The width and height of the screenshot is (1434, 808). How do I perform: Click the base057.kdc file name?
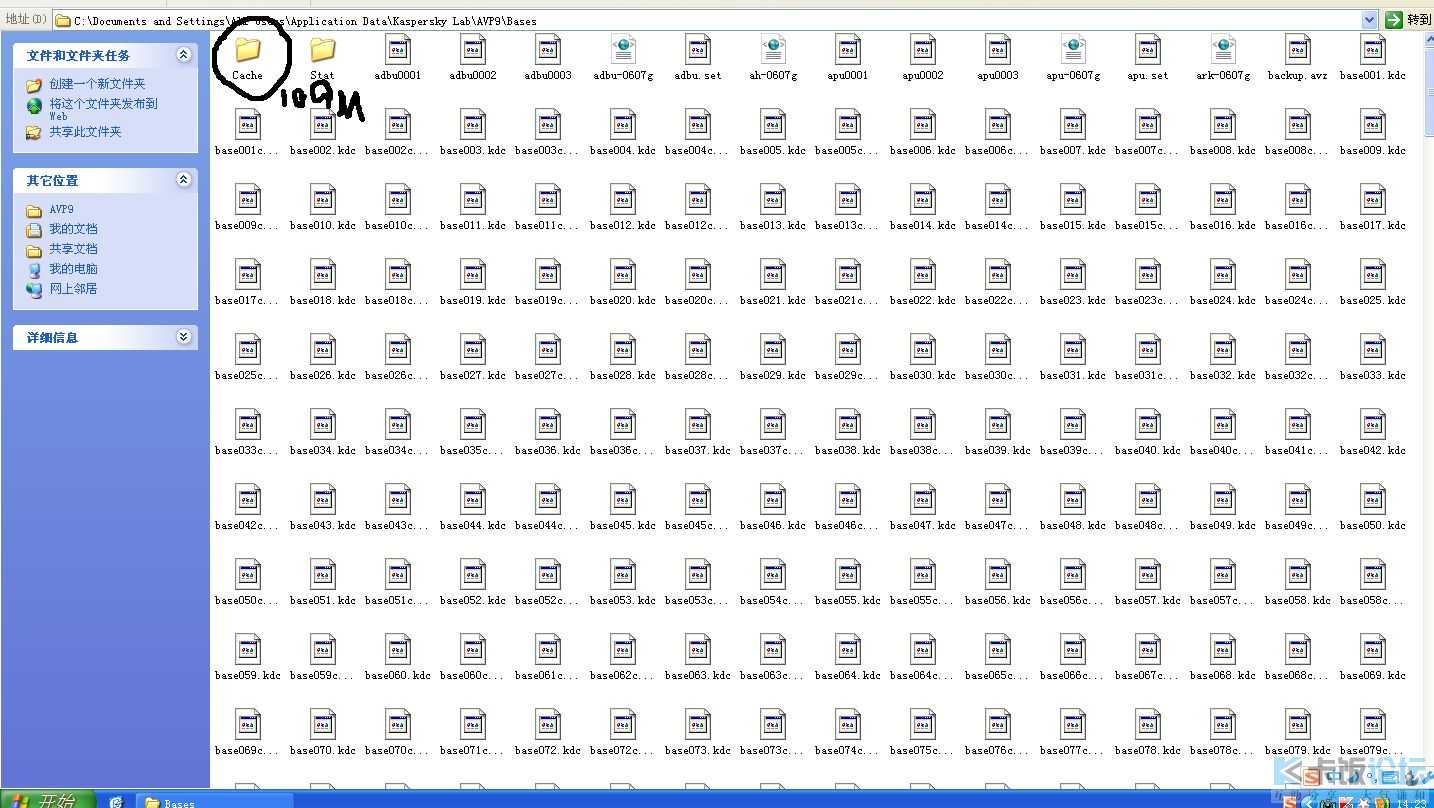(x=1148, y=601)
